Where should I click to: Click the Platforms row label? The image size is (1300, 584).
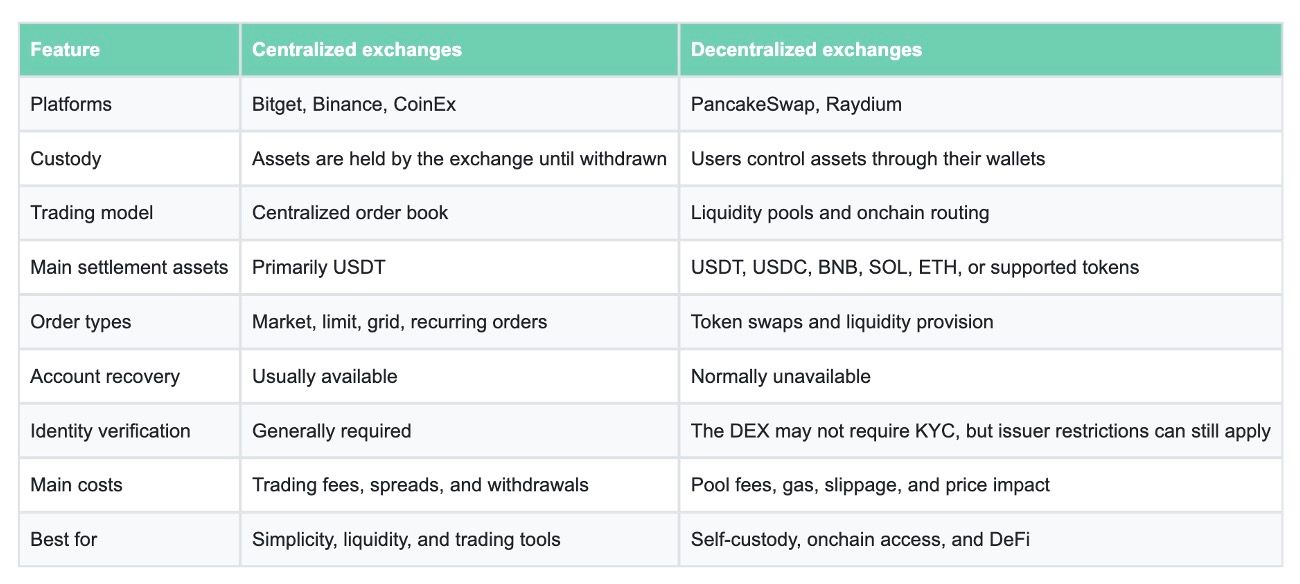pyautogui.click(x=129, y=104)
